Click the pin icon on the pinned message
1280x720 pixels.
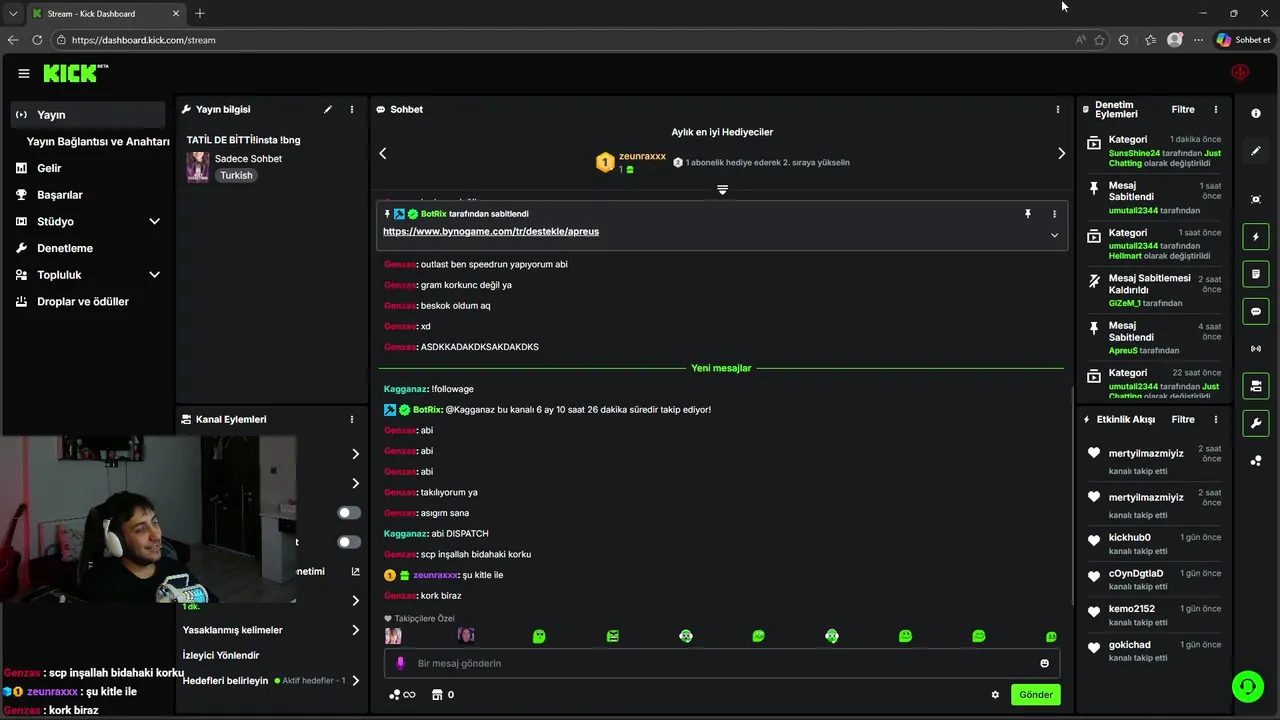pos(1027,213)
